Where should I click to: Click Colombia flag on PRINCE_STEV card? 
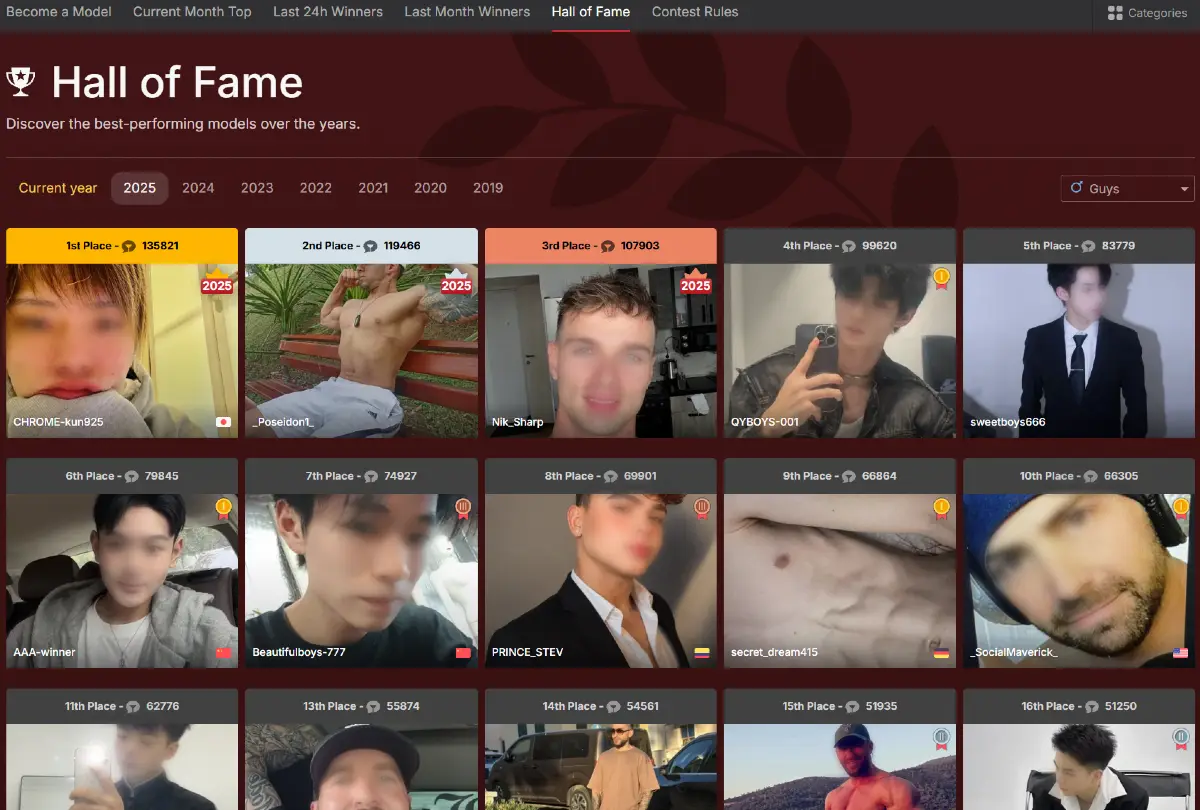tap(703, 653)
